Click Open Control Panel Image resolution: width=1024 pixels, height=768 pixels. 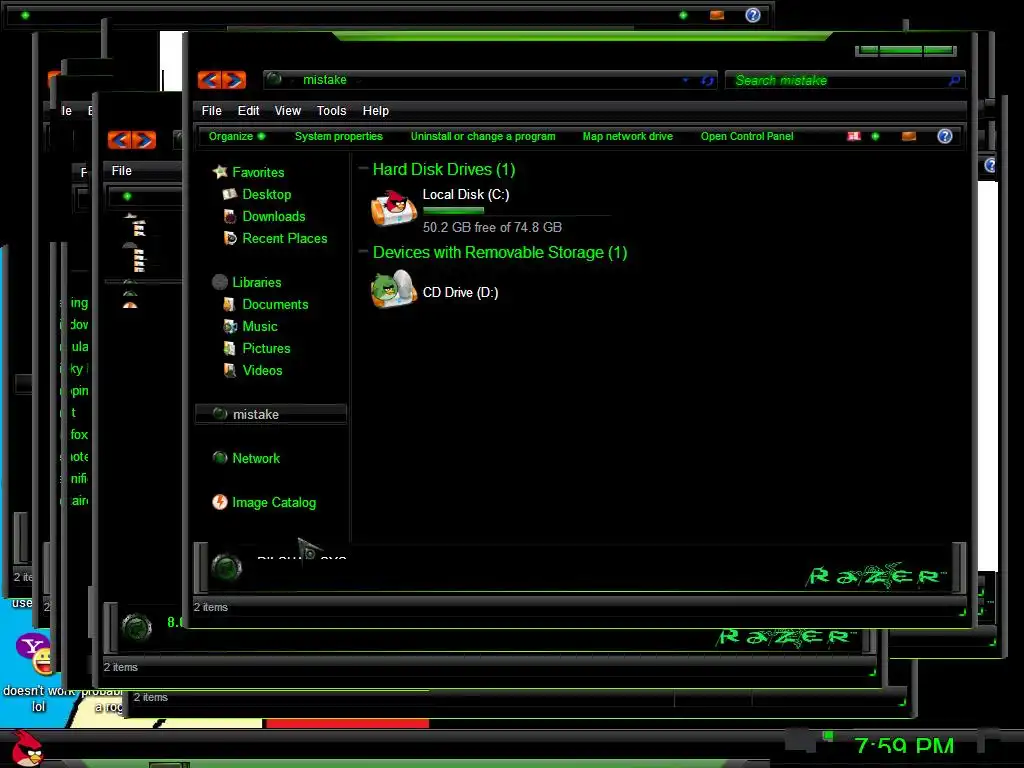click(746, 136)
